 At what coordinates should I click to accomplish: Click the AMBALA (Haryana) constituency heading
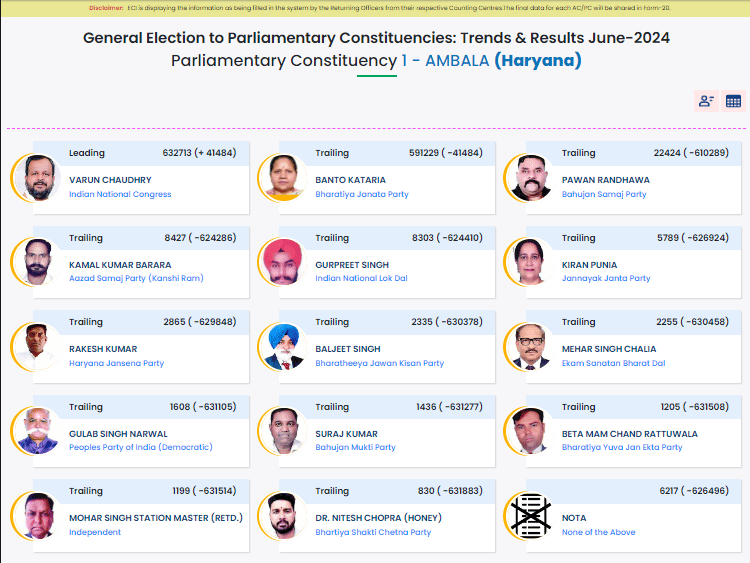coord(503,61)
